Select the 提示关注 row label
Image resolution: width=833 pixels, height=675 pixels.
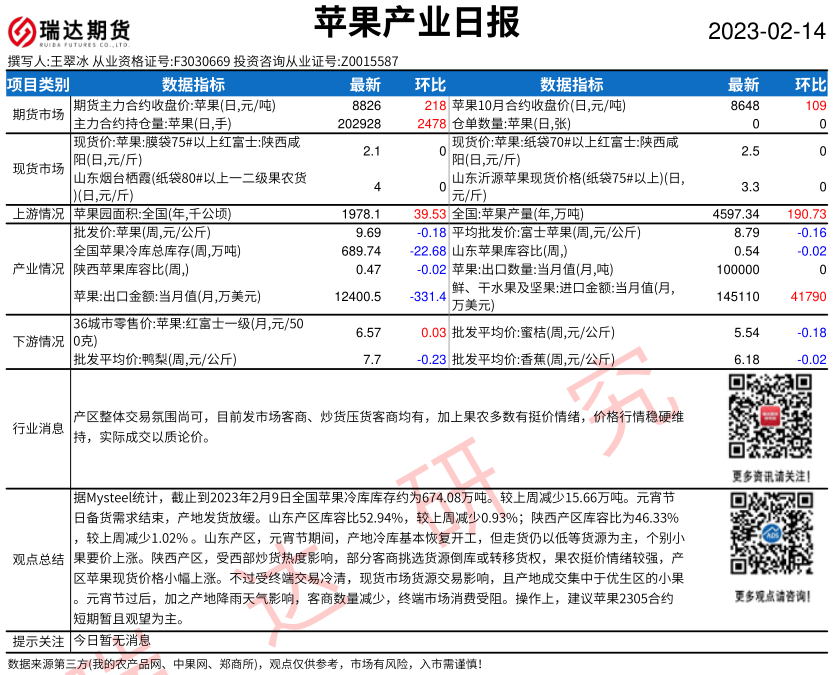pyautogui.click(x=38, y=640)
